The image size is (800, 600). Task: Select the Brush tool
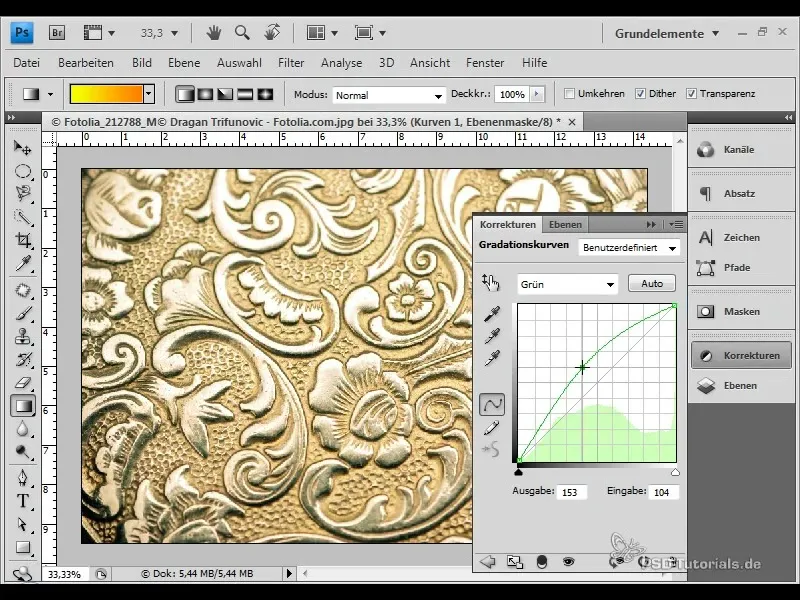[22, 313]
